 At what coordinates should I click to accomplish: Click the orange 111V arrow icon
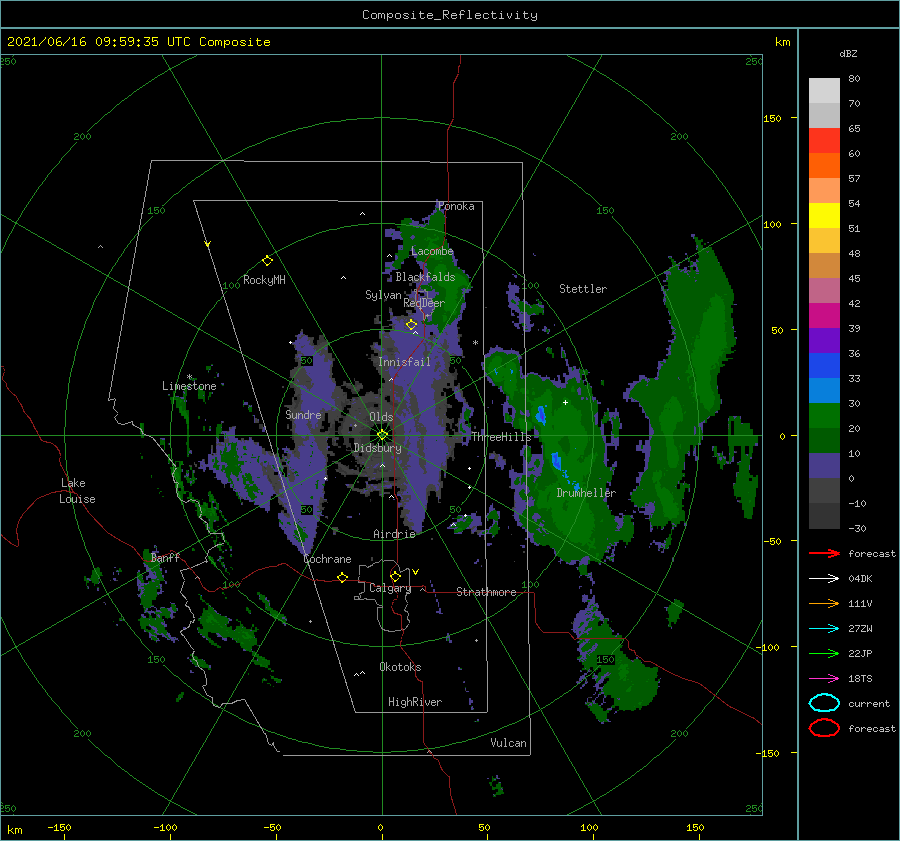(x=824, y=603)
